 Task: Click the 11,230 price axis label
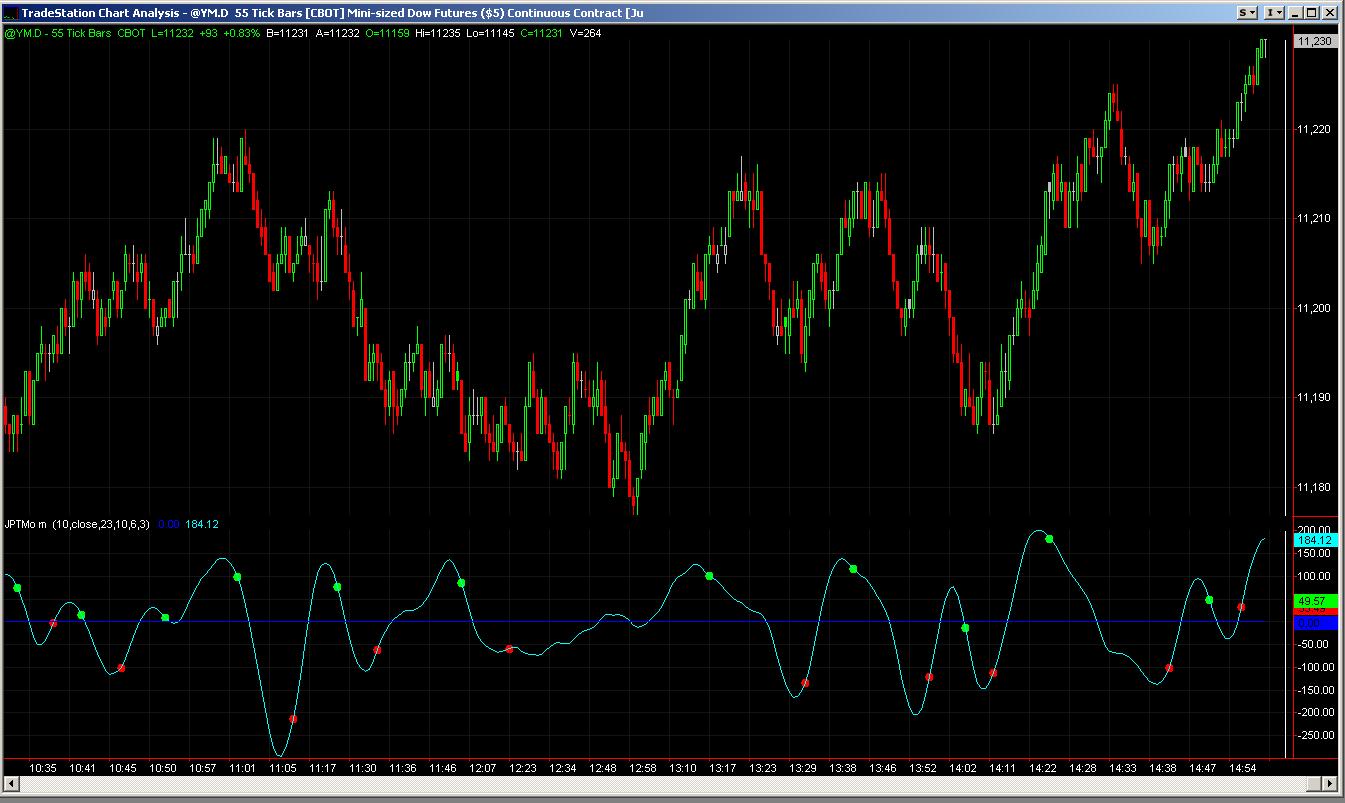point(1312,41)
